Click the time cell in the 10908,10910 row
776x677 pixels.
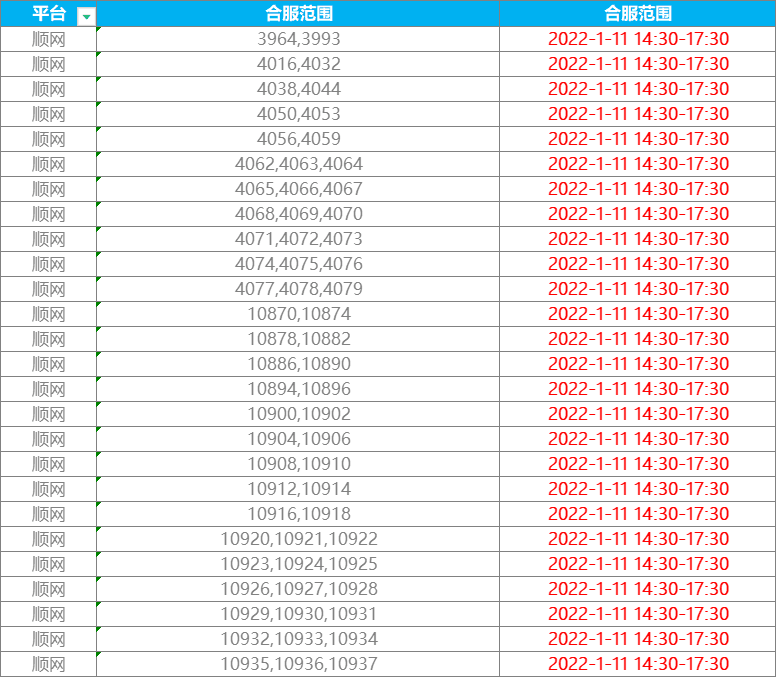(x=638, y=464)
